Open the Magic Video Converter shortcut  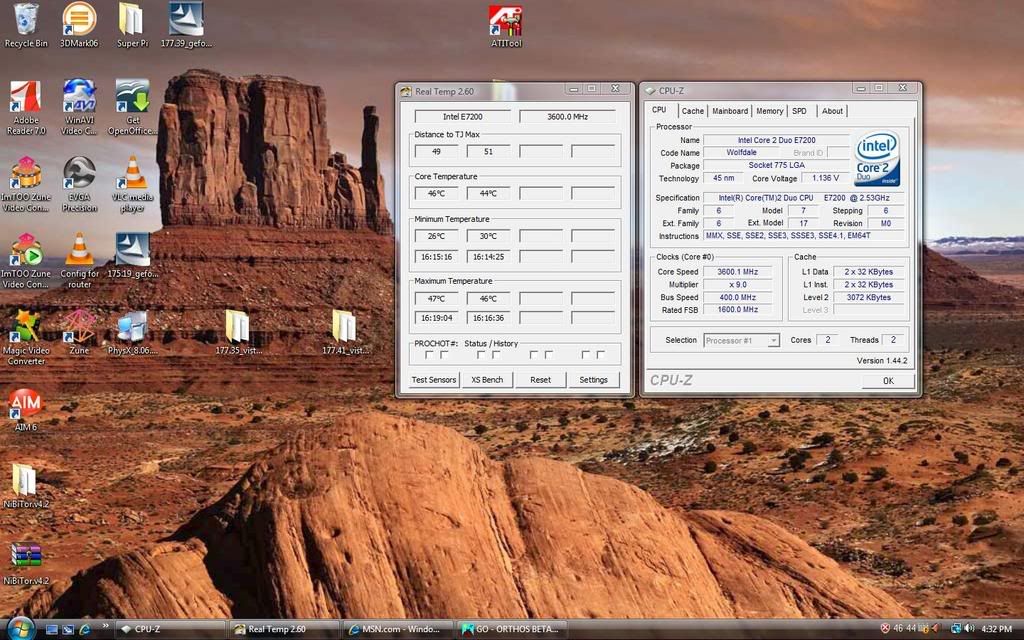[x=26, y=338]
